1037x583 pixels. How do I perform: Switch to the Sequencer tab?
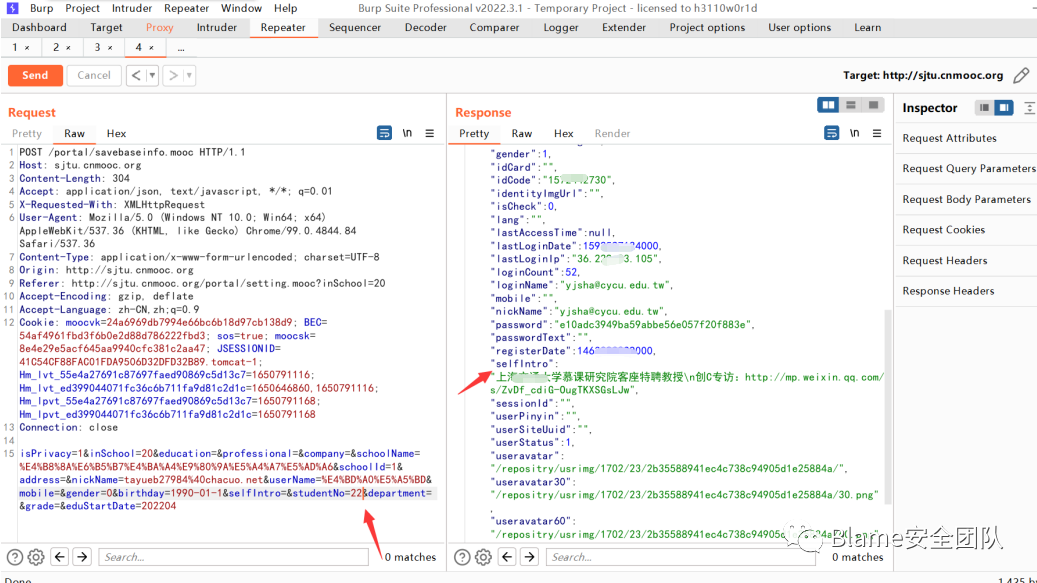[x=354, y=28]
